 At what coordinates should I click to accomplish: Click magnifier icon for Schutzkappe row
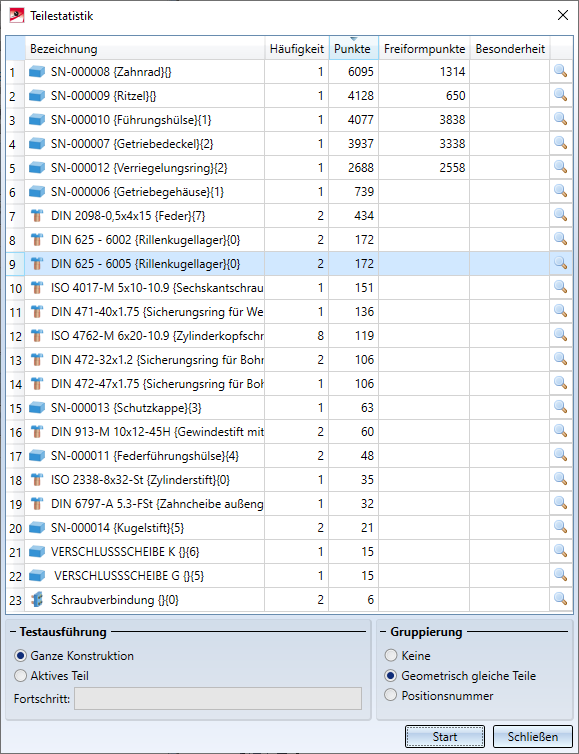(x=560, y=407)
